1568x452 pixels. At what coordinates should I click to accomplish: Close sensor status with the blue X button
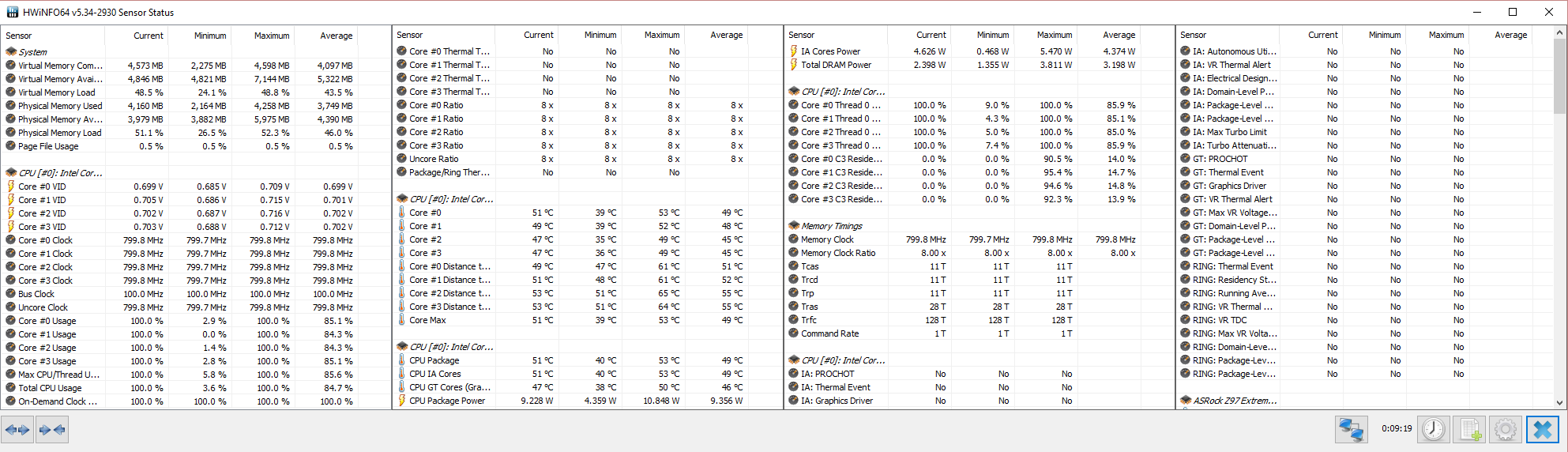[1543, 429]
